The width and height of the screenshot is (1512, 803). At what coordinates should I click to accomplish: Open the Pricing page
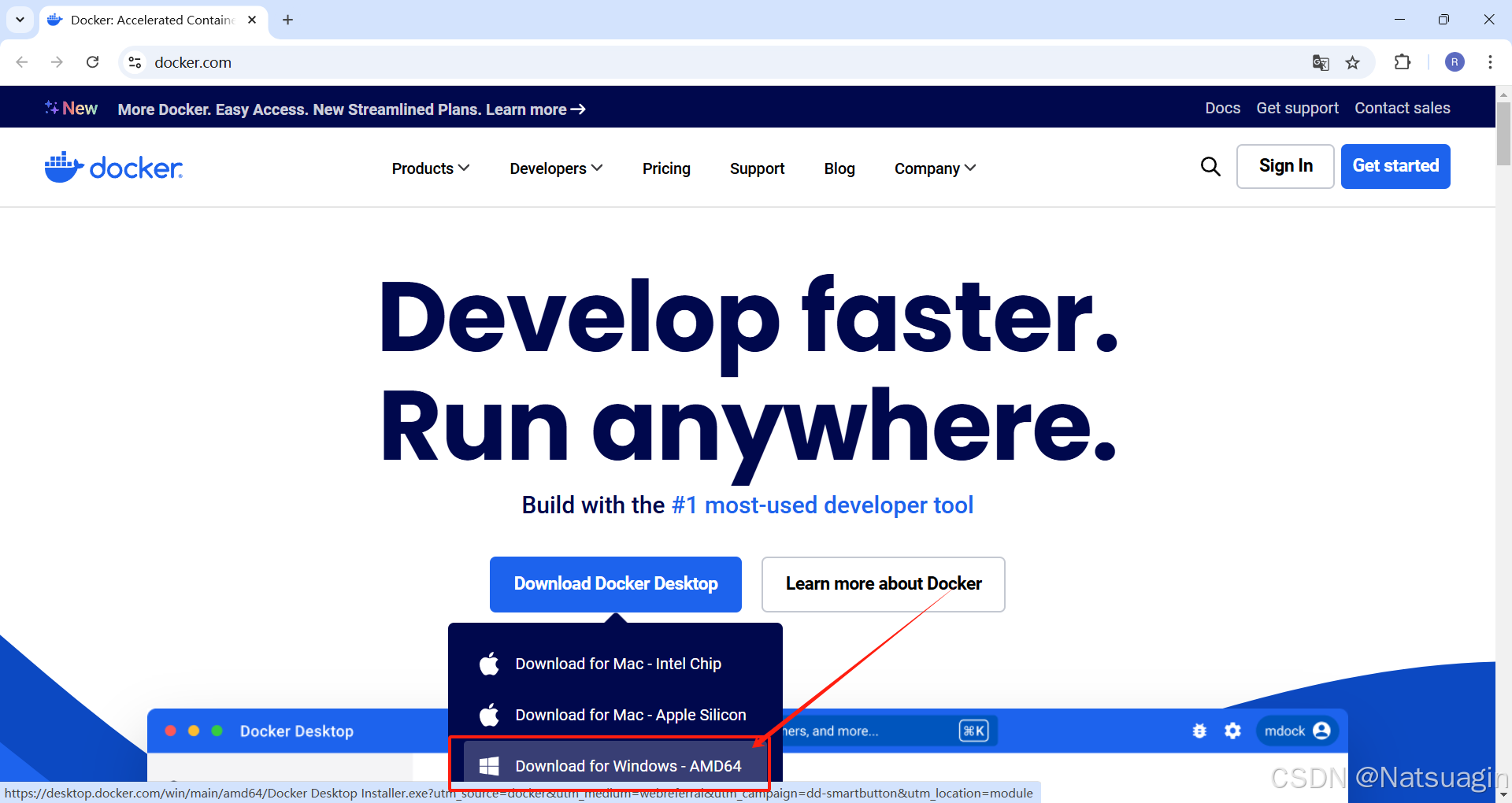click(x=666, y=168)
